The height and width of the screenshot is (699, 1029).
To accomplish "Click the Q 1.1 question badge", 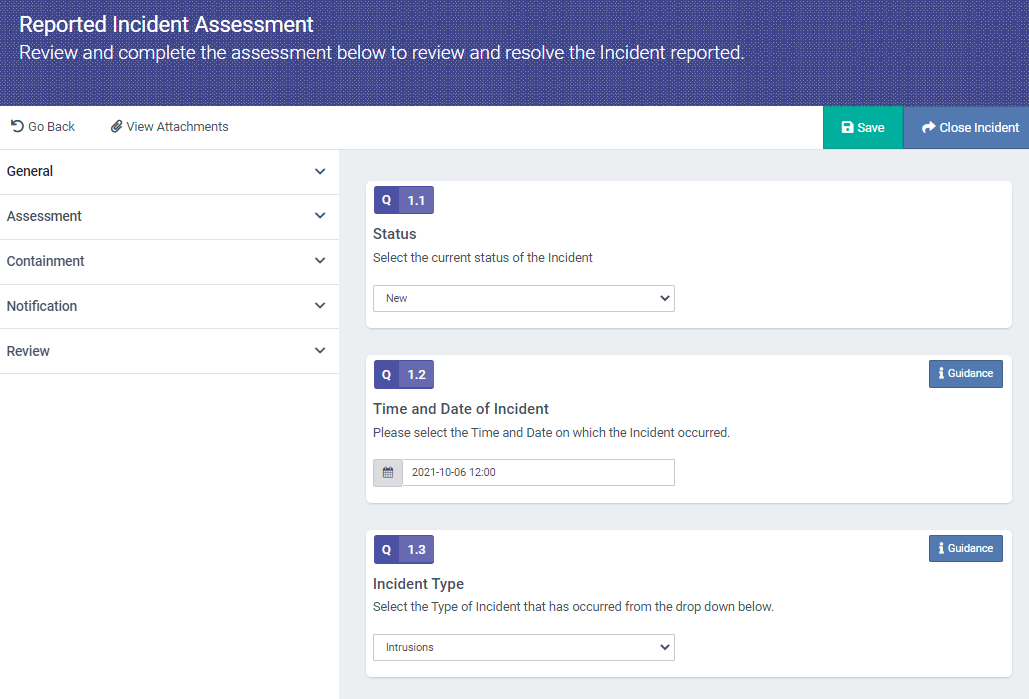I will tap(404, 200).
